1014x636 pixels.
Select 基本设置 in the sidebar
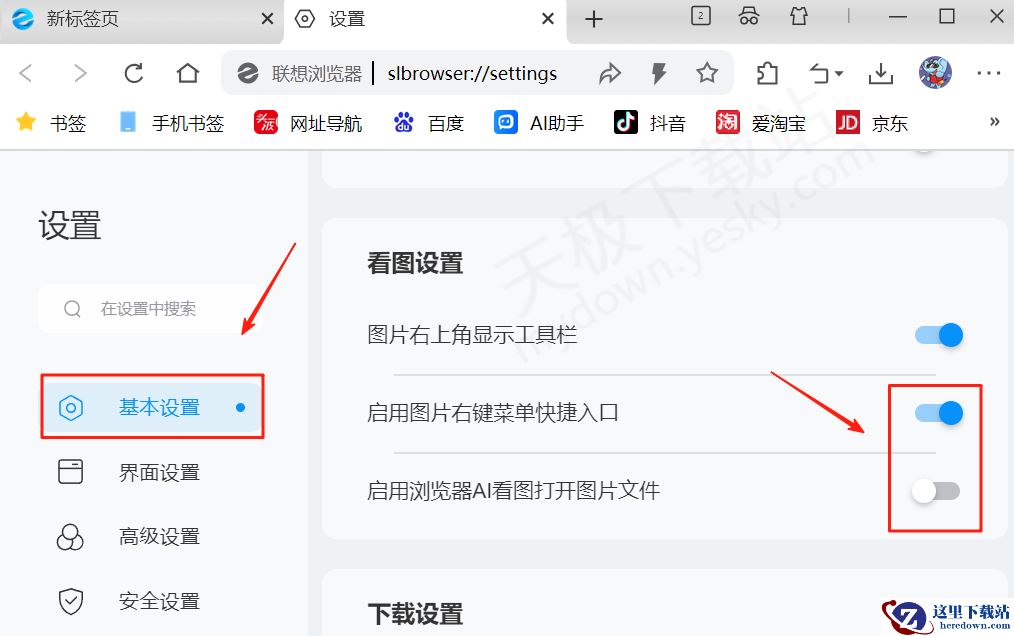[153, 407]
